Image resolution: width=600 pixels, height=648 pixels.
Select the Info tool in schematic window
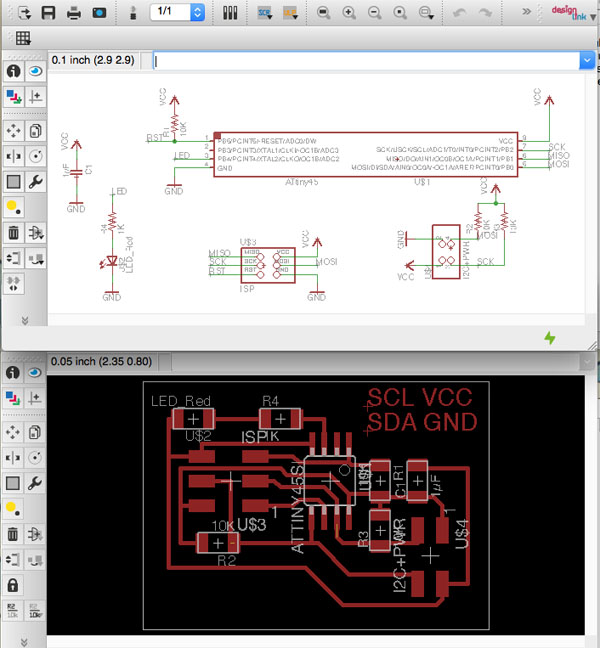click(13, 71)
